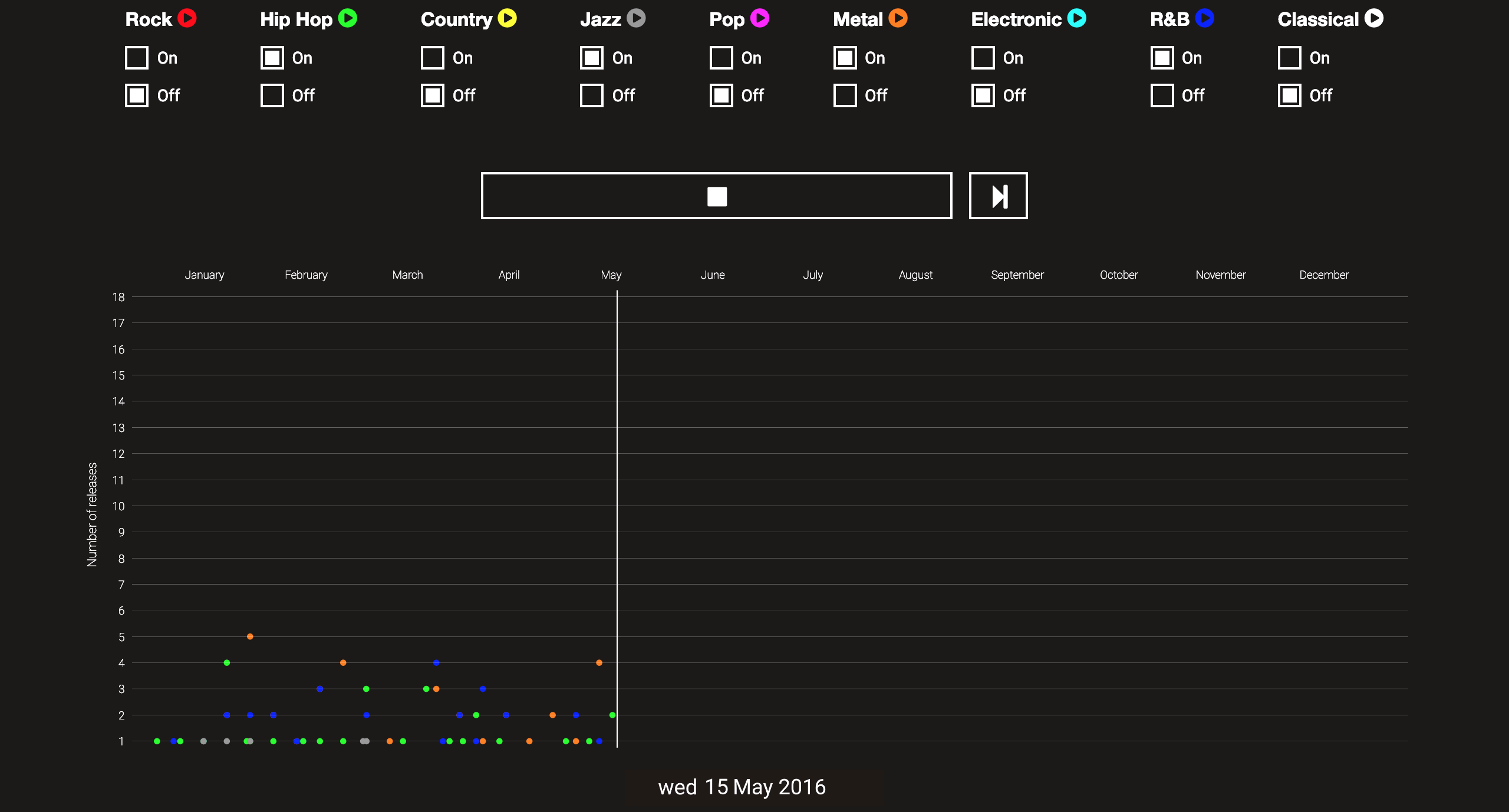The image size is (1509, 812).
Task: Play the Classical genre preview
Action: click(1375, 18)
